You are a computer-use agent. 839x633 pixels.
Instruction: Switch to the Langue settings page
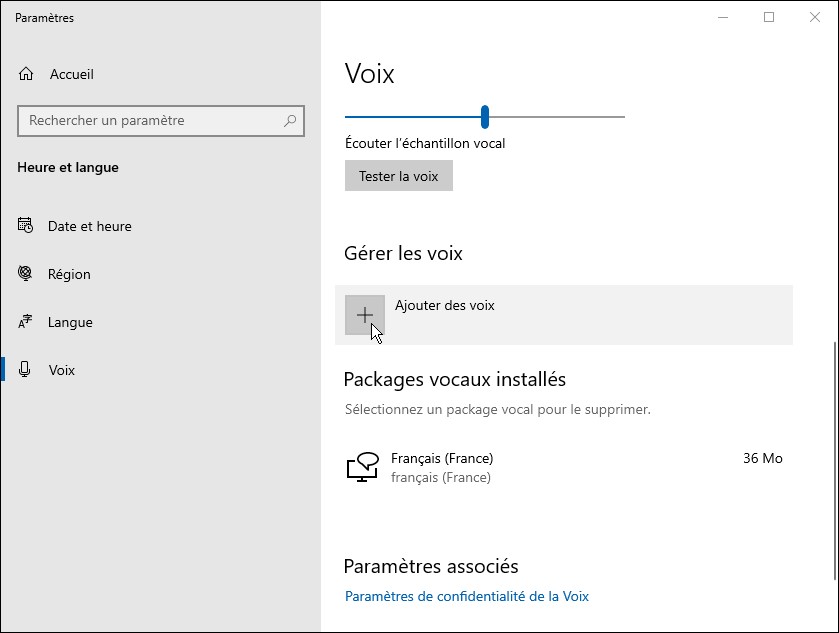(70, 322)
